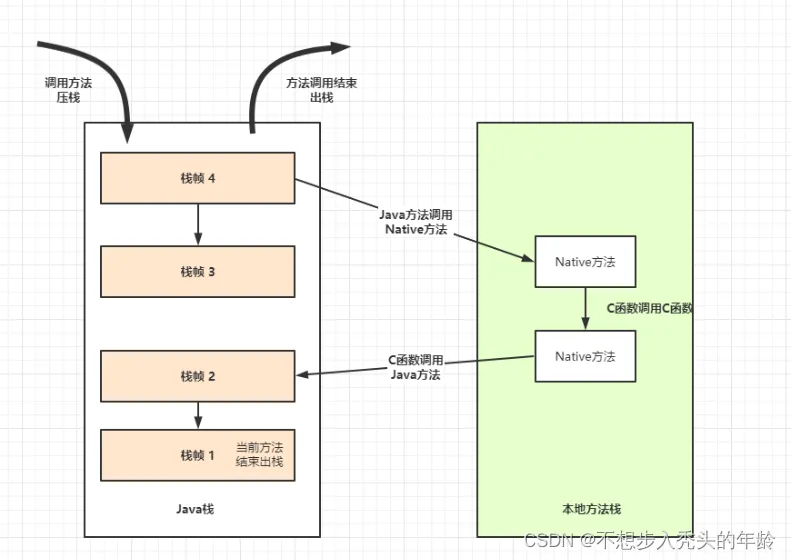This screenshot has height=560, width=791.
Task: Select the 栈帧 1 label text
Action: [198, 455]
